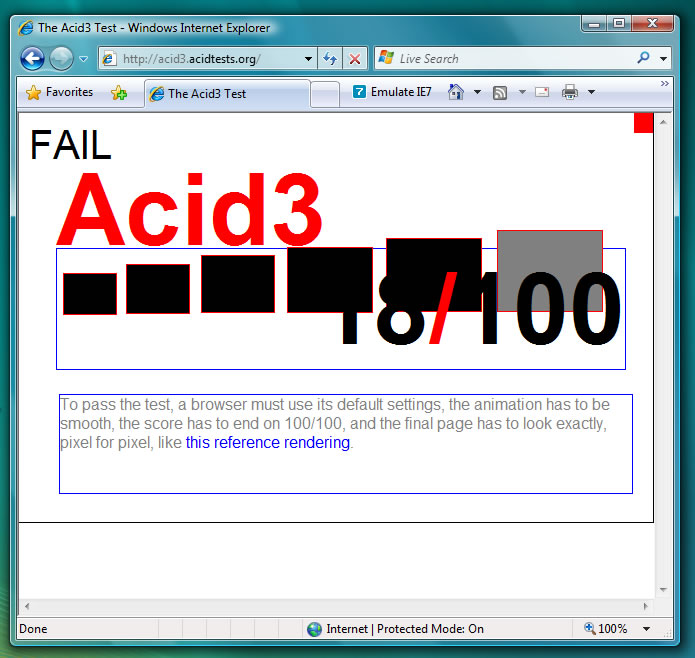Open the Favorites button
The width and height of the screenshot is (695, 658).
click(x=59, y=92)
